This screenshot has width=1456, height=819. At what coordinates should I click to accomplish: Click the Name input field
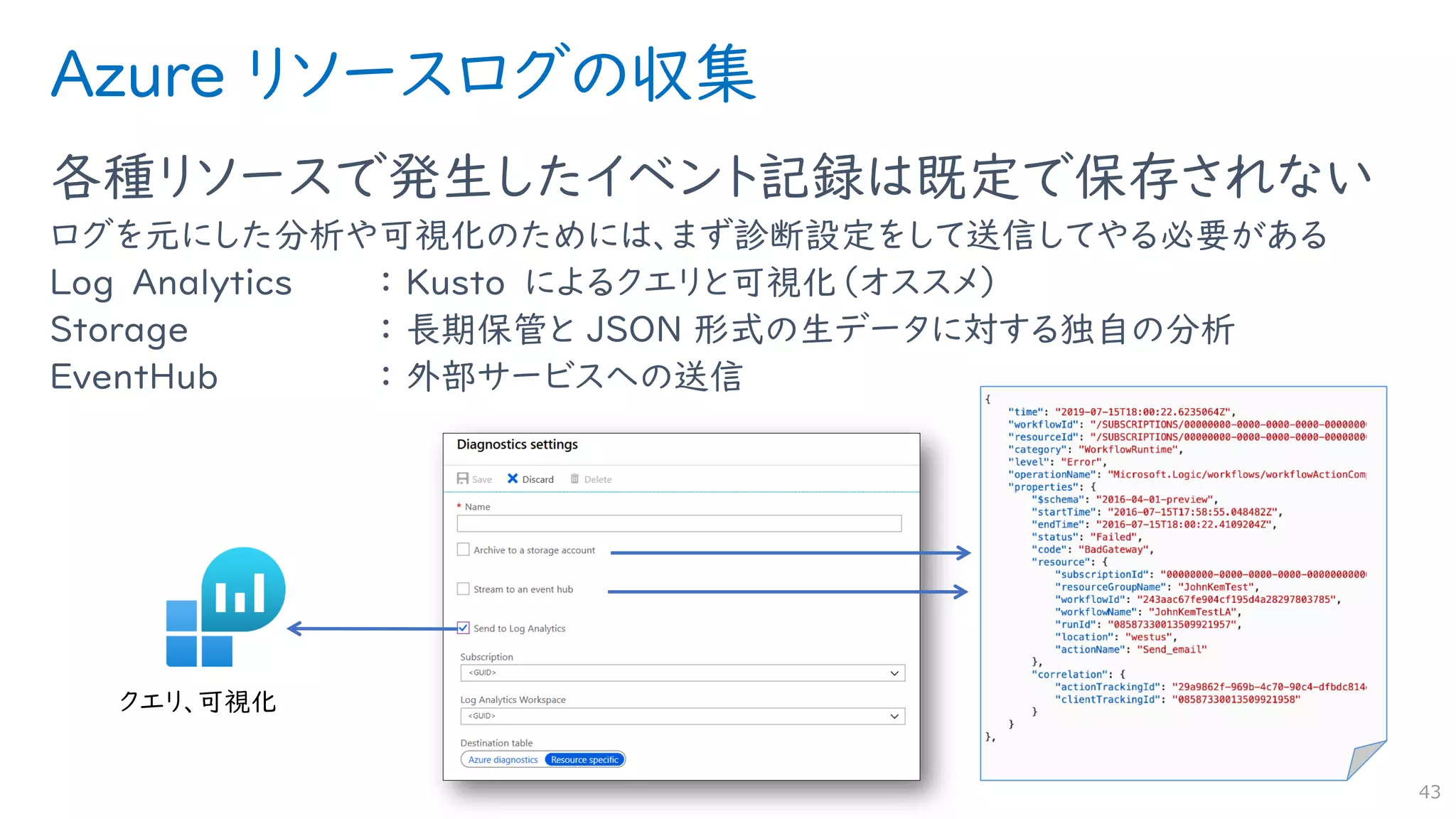pyautogui.click(x=680, y=523)
